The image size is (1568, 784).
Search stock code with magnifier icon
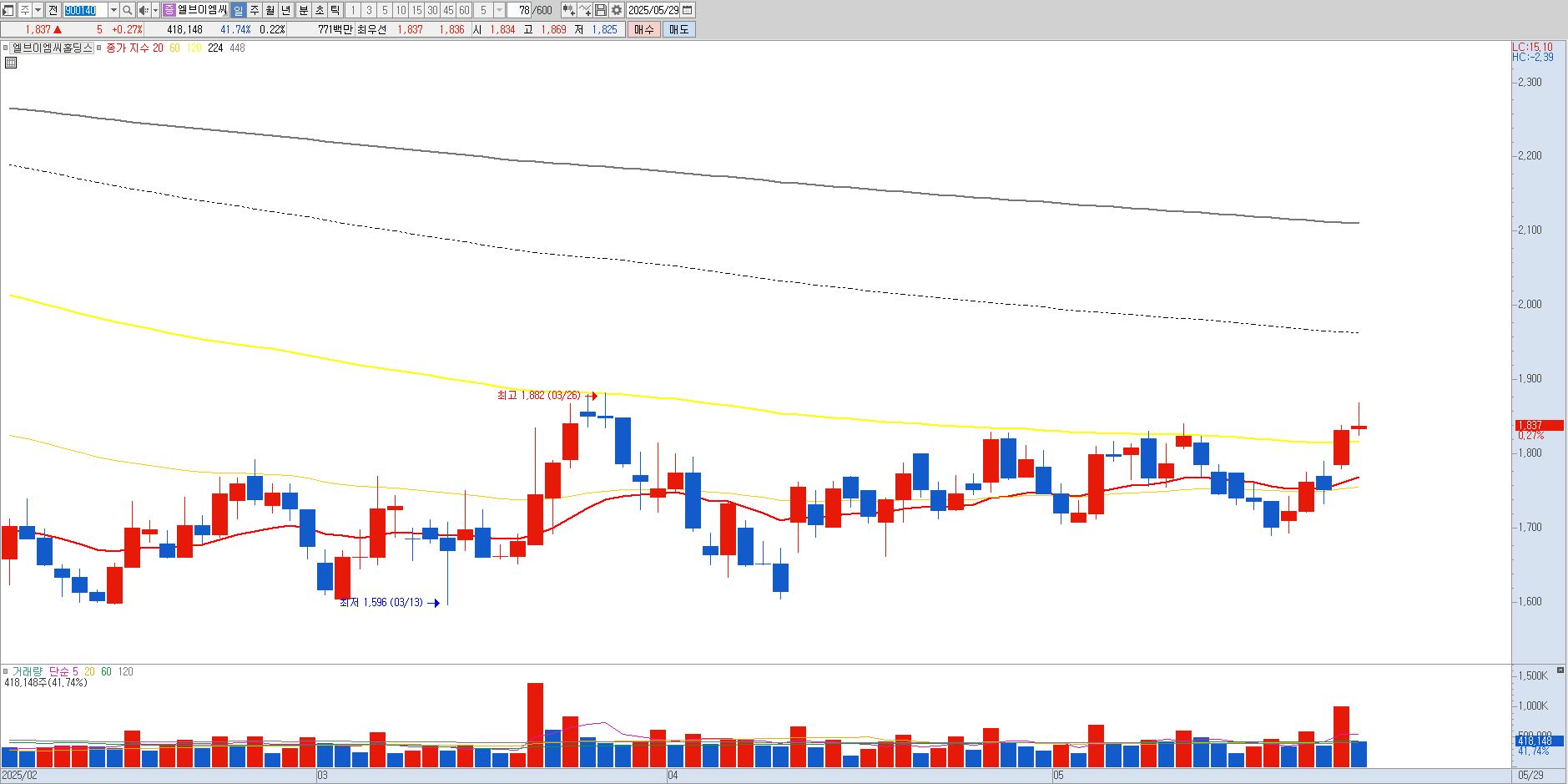pos(127,10)
